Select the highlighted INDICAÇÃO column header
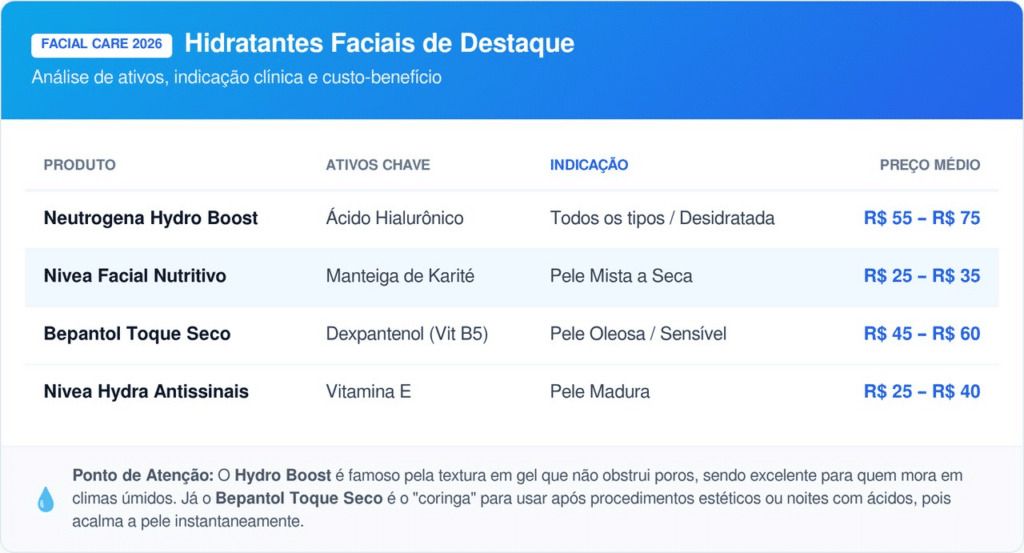The width and height of the screenshot is (1024, 553). (589, 165)
